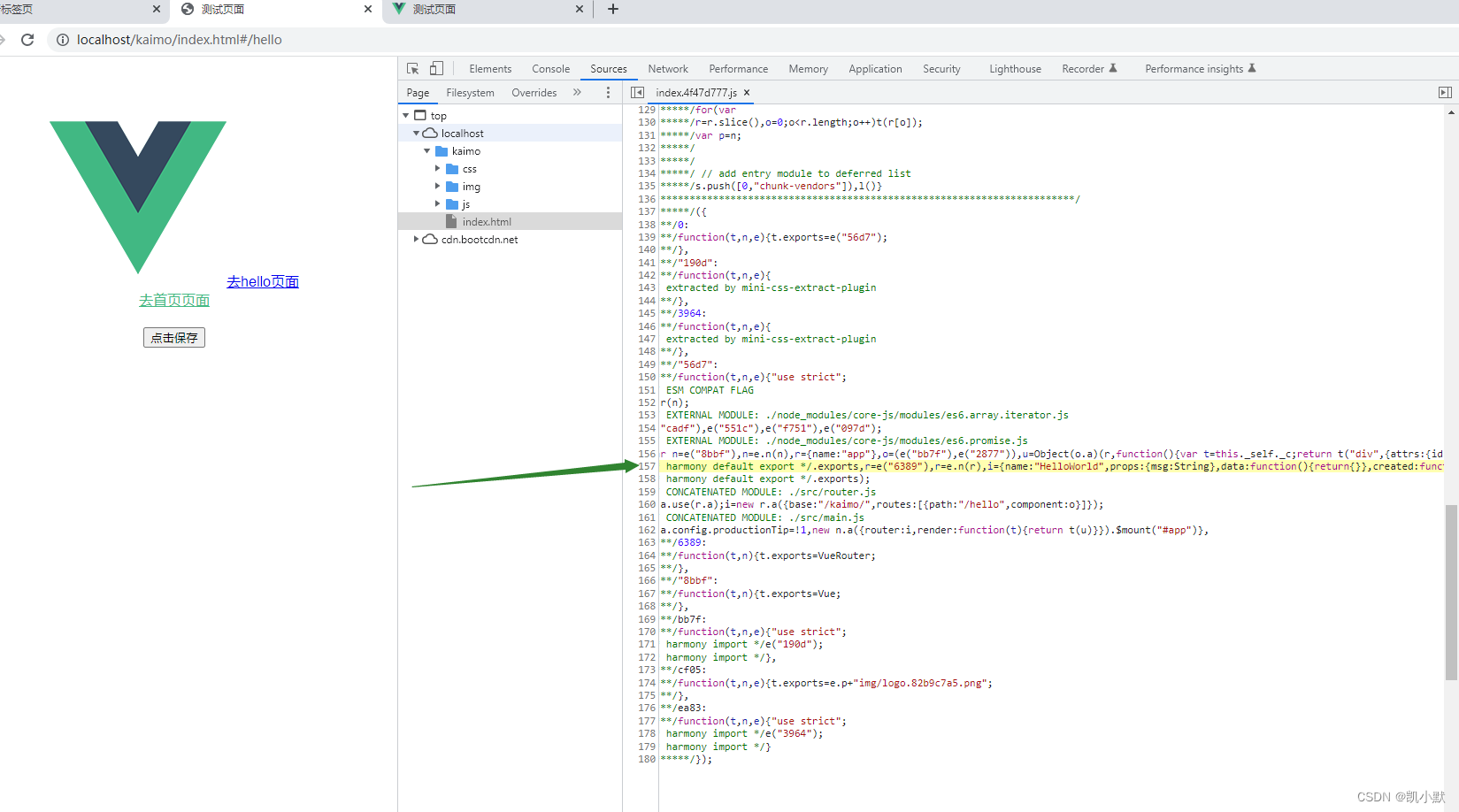The height and width of the screenshot is (812, 1459).
Task: Set breakpoint on line number 157
Action: (x=647, y=466)
